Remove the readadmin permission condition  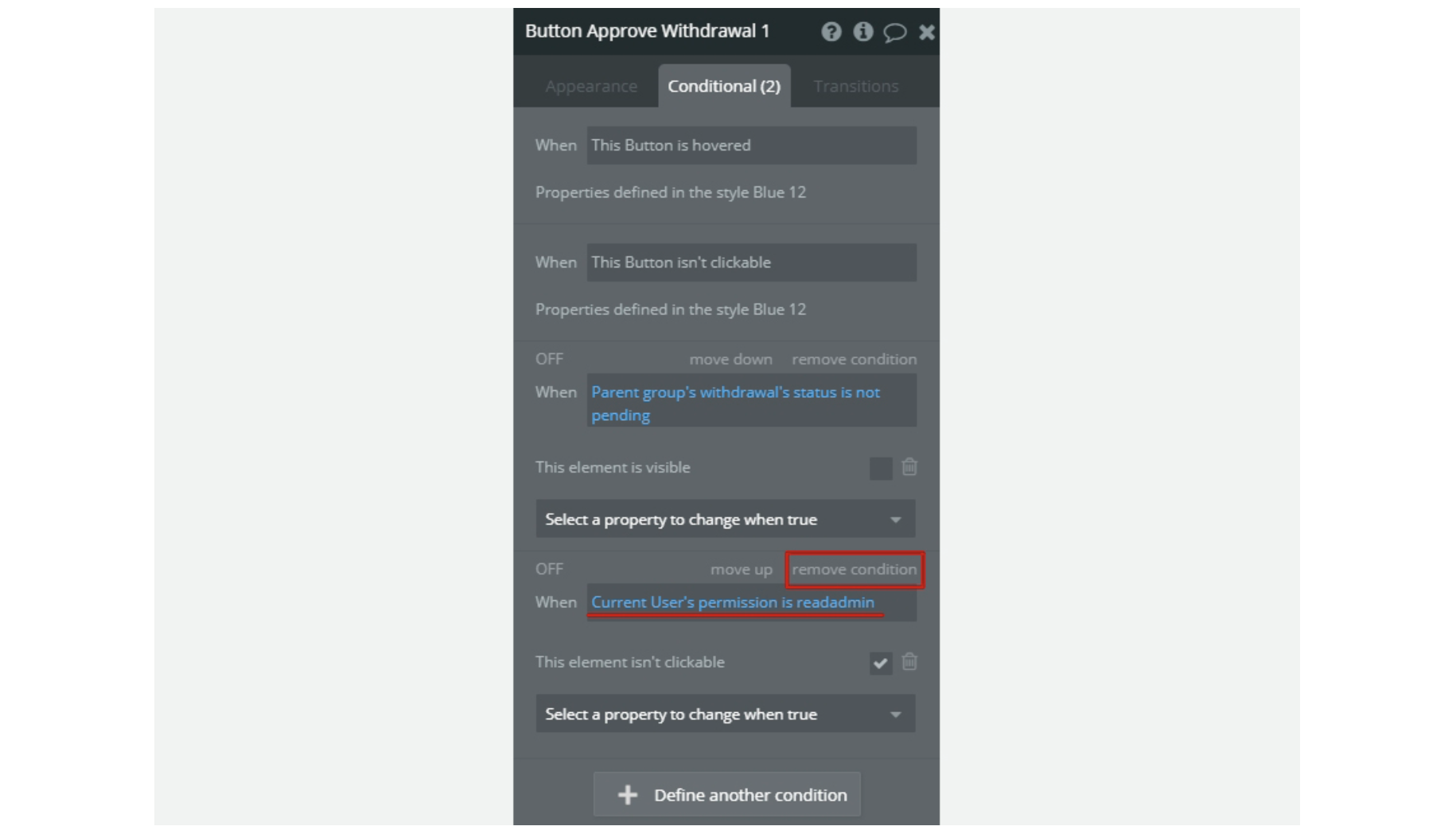point(854,570)
